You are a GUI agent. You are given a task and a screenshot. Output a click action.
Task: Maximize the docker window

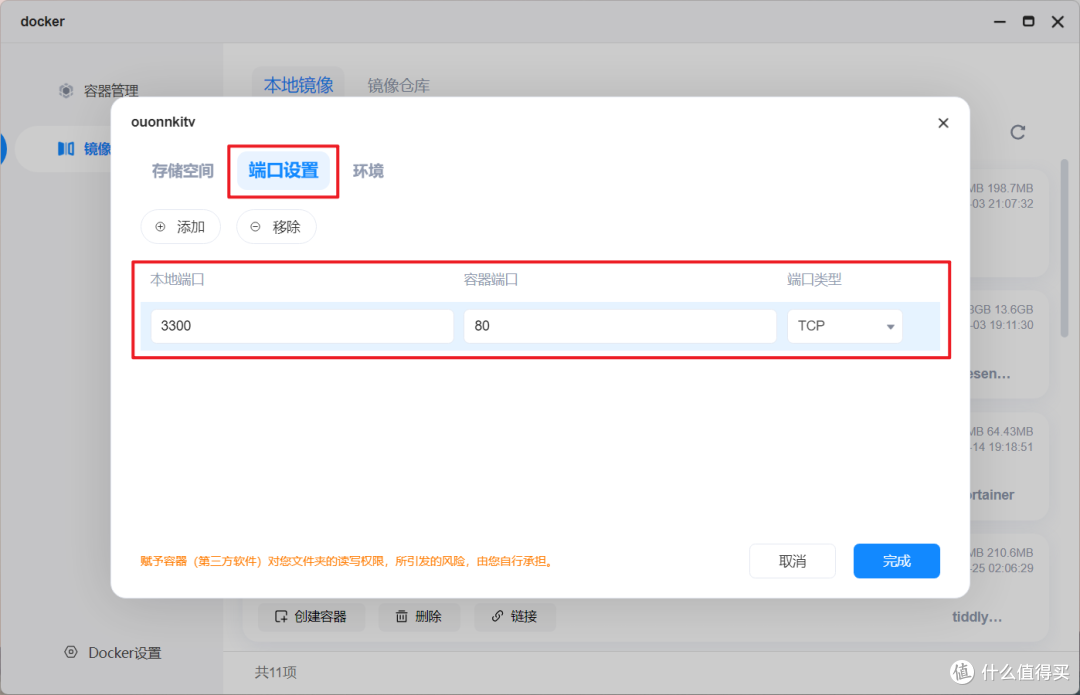1028,22
